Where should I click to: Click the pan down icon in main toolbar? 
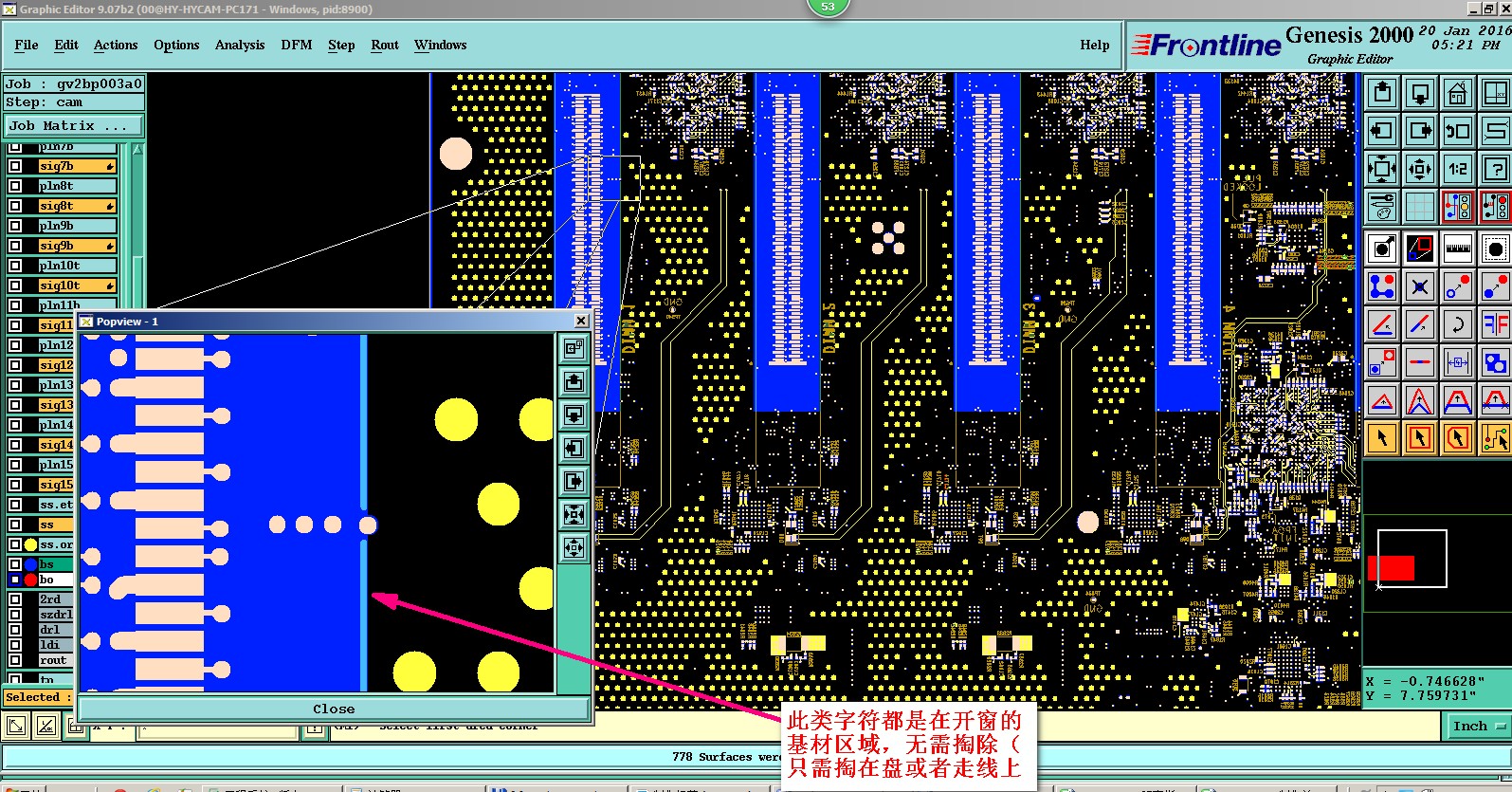[1420, 93]
